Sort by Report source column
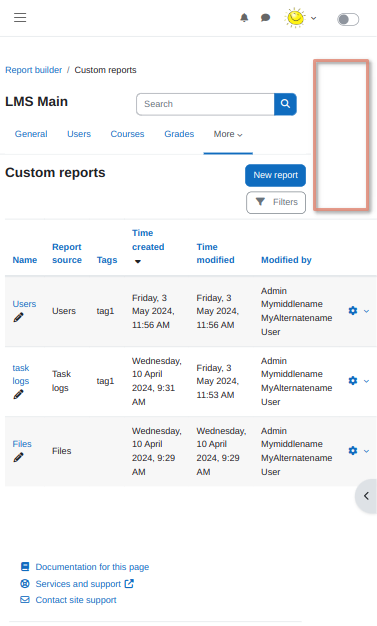Image resolution: width=377 pixels, height=626 pixels. tap(67, 254)
